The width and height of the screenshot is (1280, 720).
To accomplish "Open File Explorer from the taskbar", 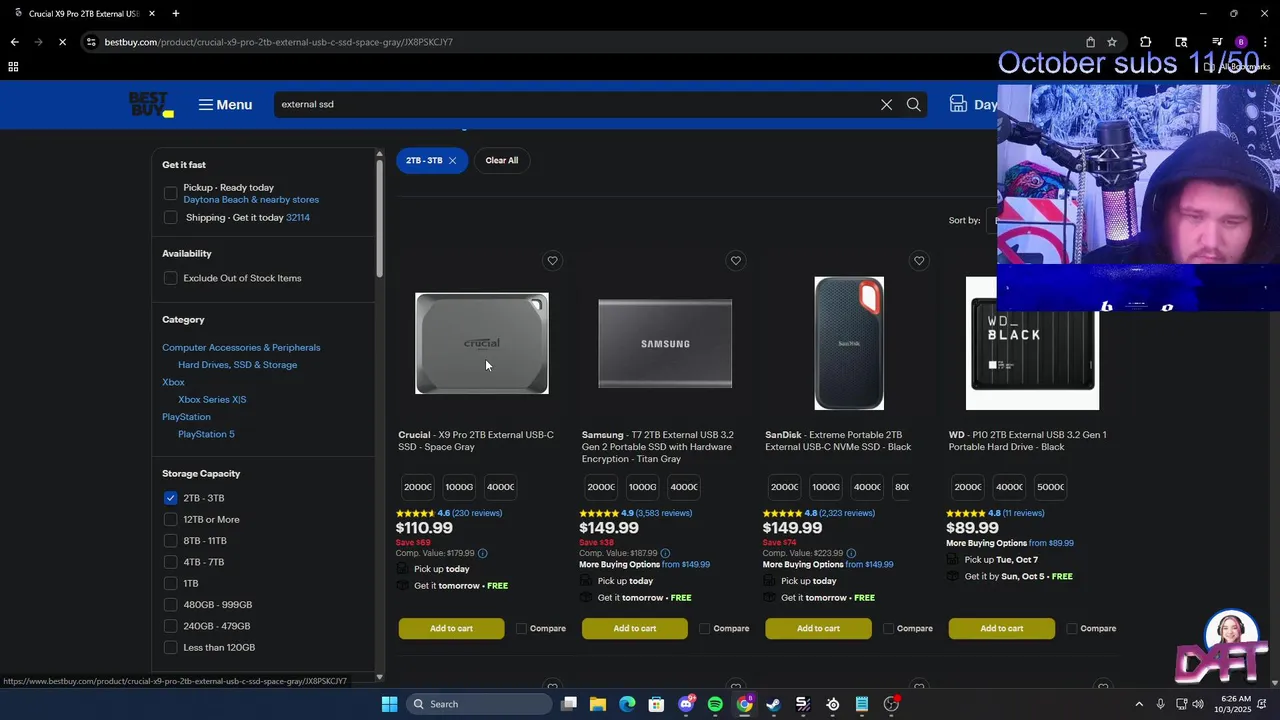I will [598, 704].
